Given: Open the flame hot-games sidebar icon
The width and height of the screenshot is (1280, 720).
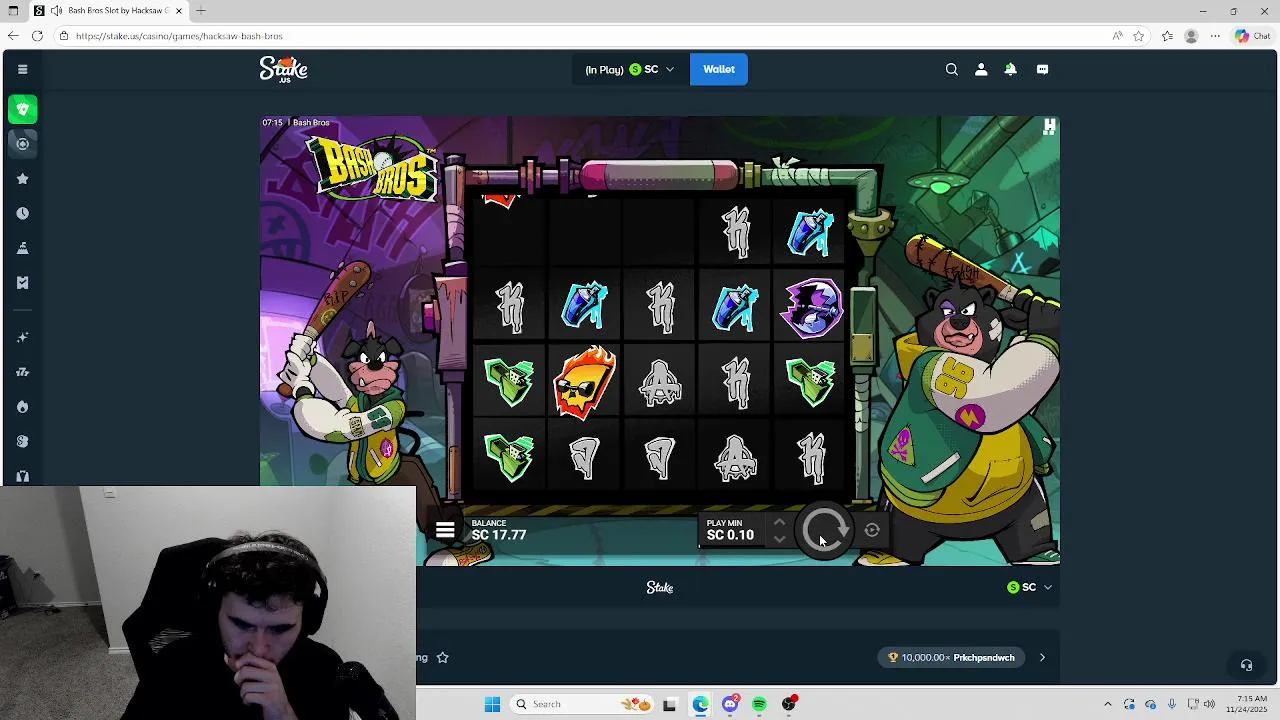Looking at the screenshot, I should [22, 407].
